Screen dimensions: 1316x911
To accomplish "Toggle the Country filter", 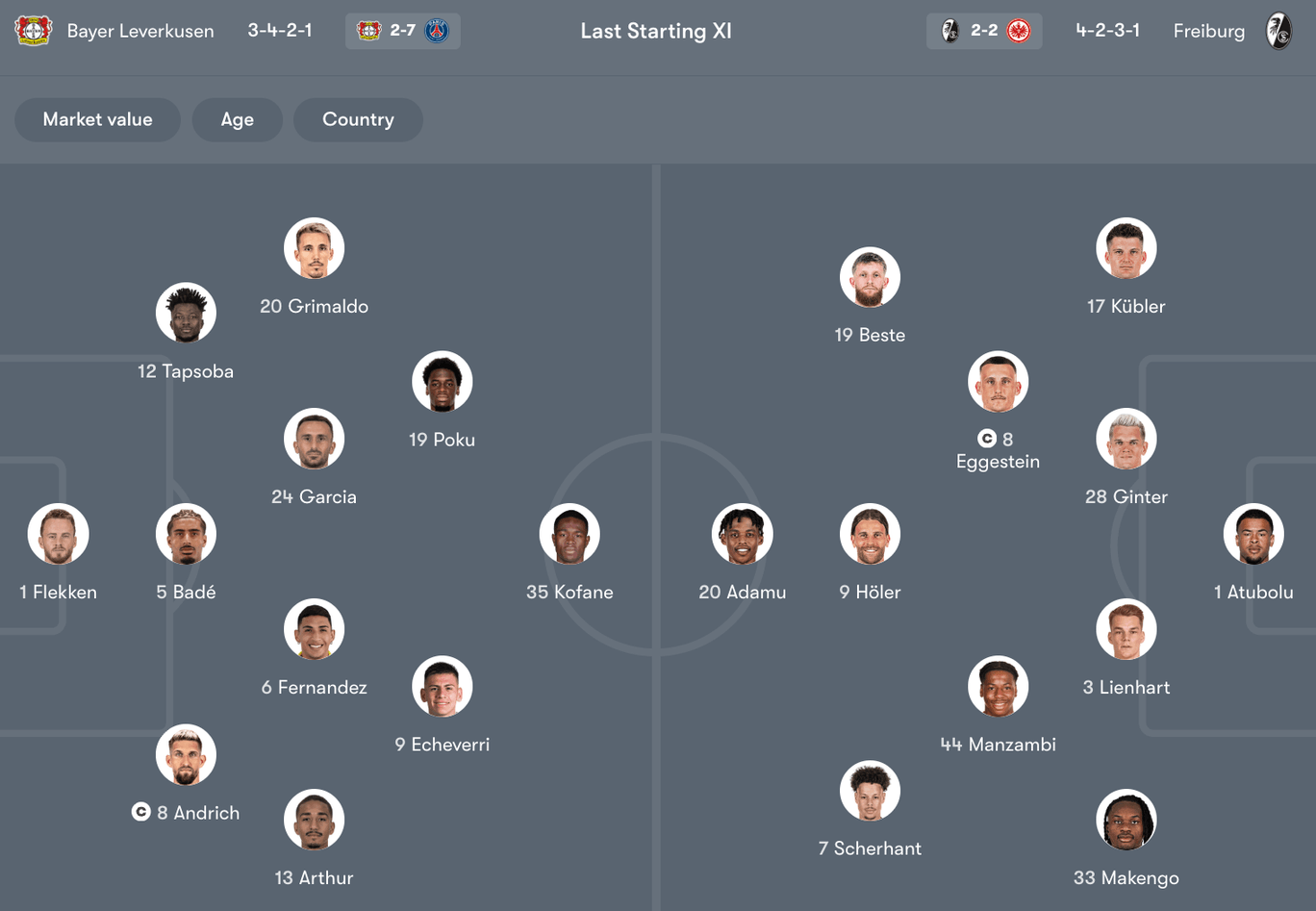I will pyautogui.click(x=358, y=119).
